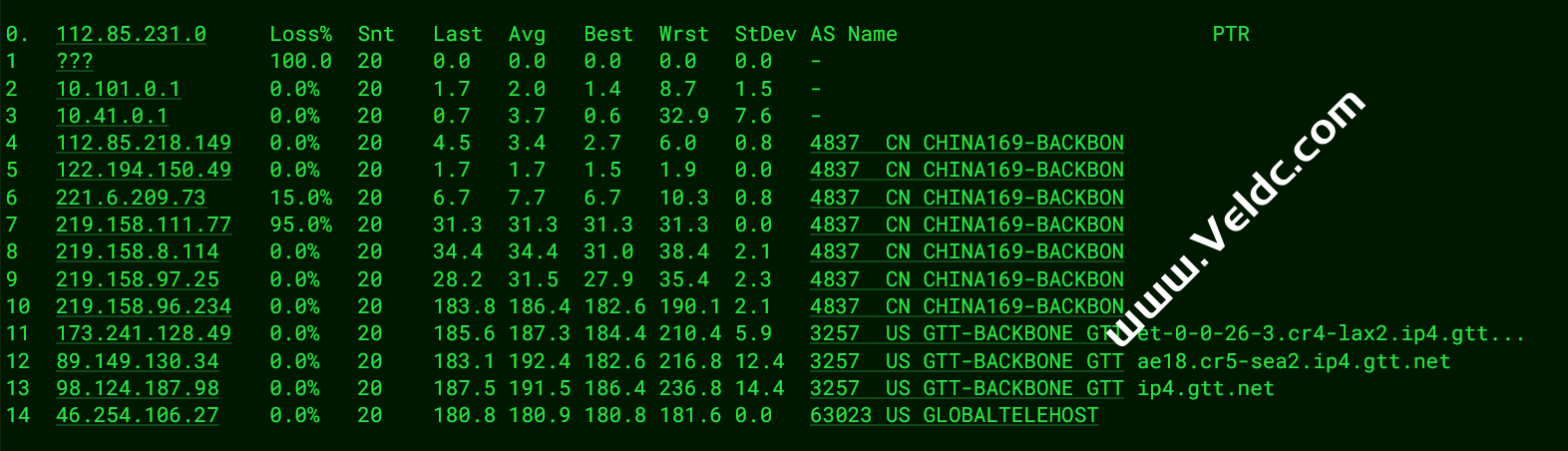Select the Wrst column header
This screenshot has height=451, width=1568.
click(683, 34)
